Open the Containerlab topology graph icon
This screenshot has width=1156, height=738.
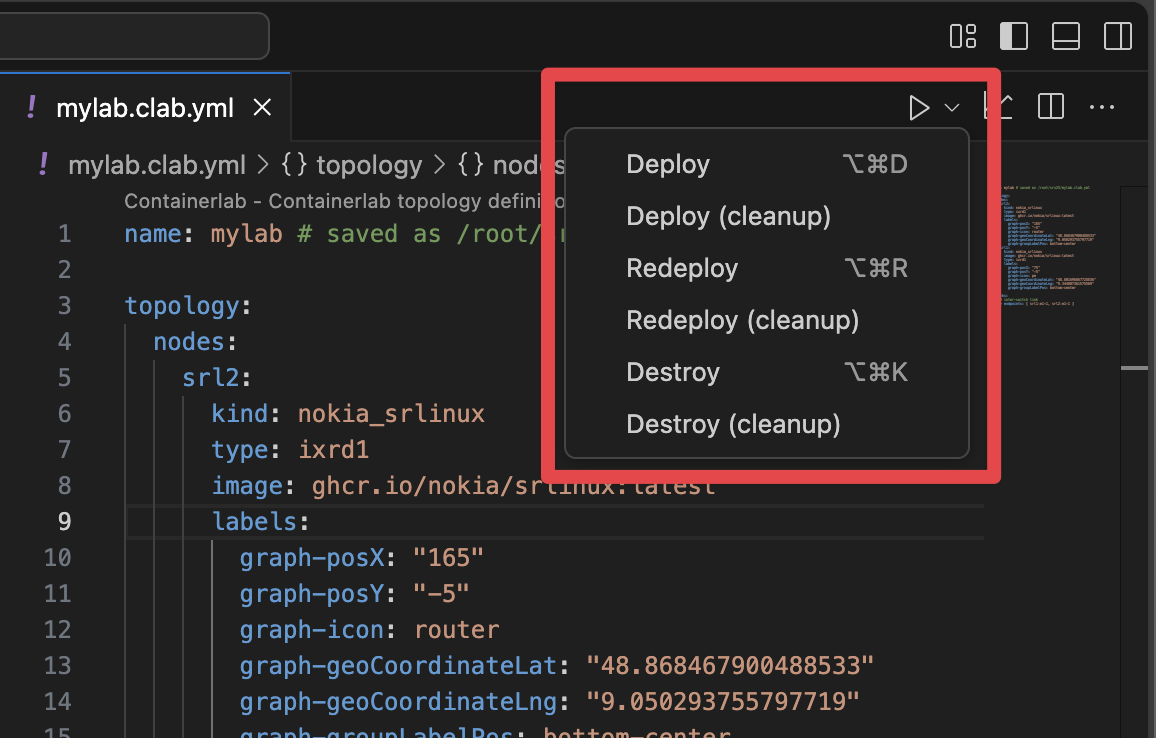tap(999, 107)
